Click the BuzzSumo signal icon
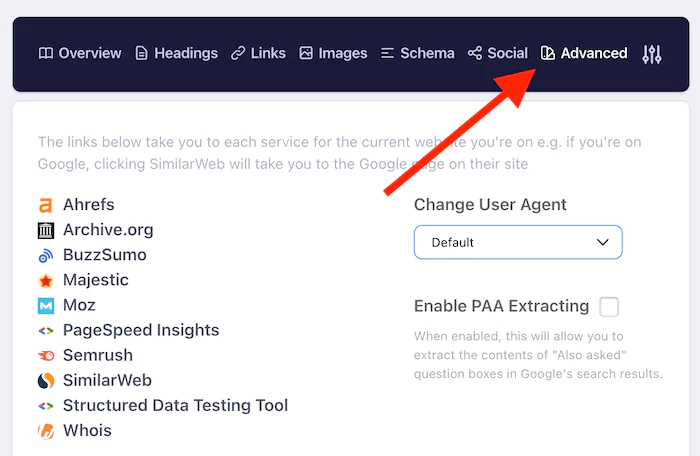Screen dimensions: 700x456 [45, 255]
